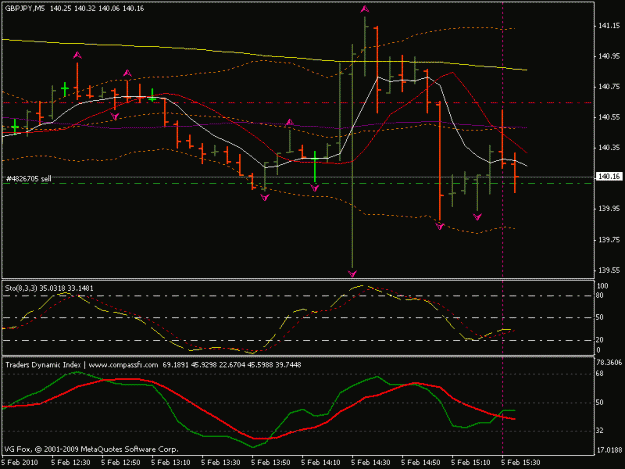Click the 141.15 price axis label
This screenshot has height=469, width=625.
click(609, 26)
